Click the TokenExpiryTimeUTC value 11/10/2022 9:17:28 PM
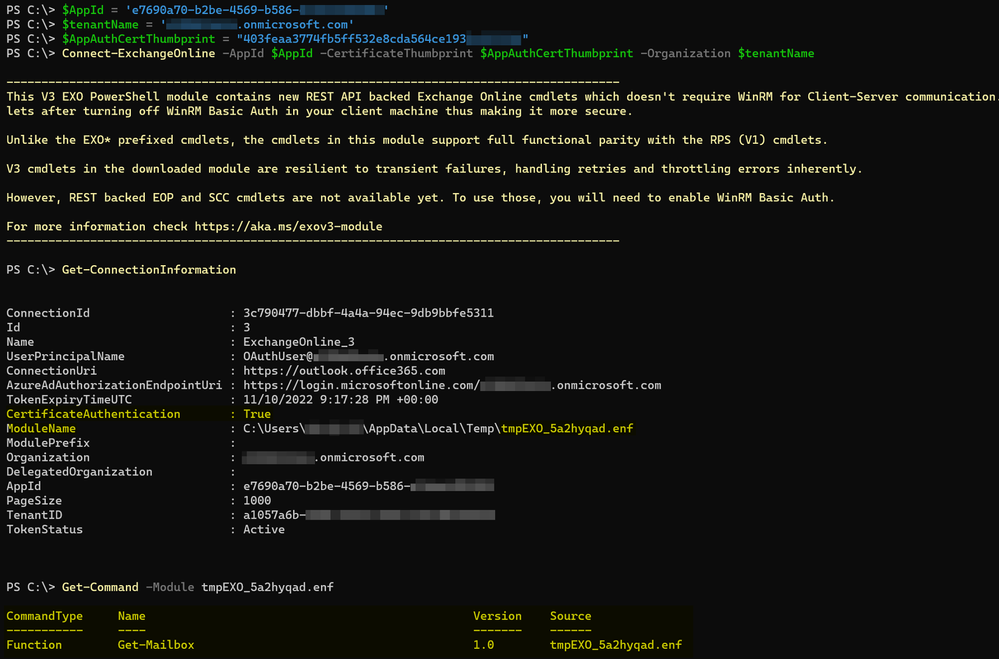This screenshot has width=999, height=659. tap(340, 400)
